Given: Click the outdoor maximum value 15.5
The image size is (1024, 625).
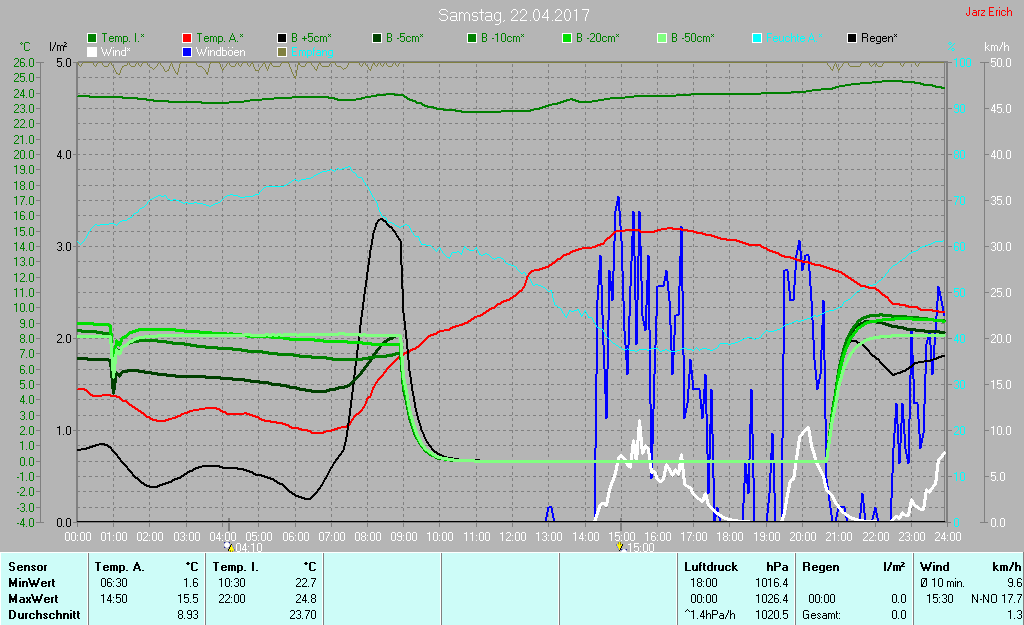Looking at the screenshot, I should pyautogui.click(x=188, y=598).
